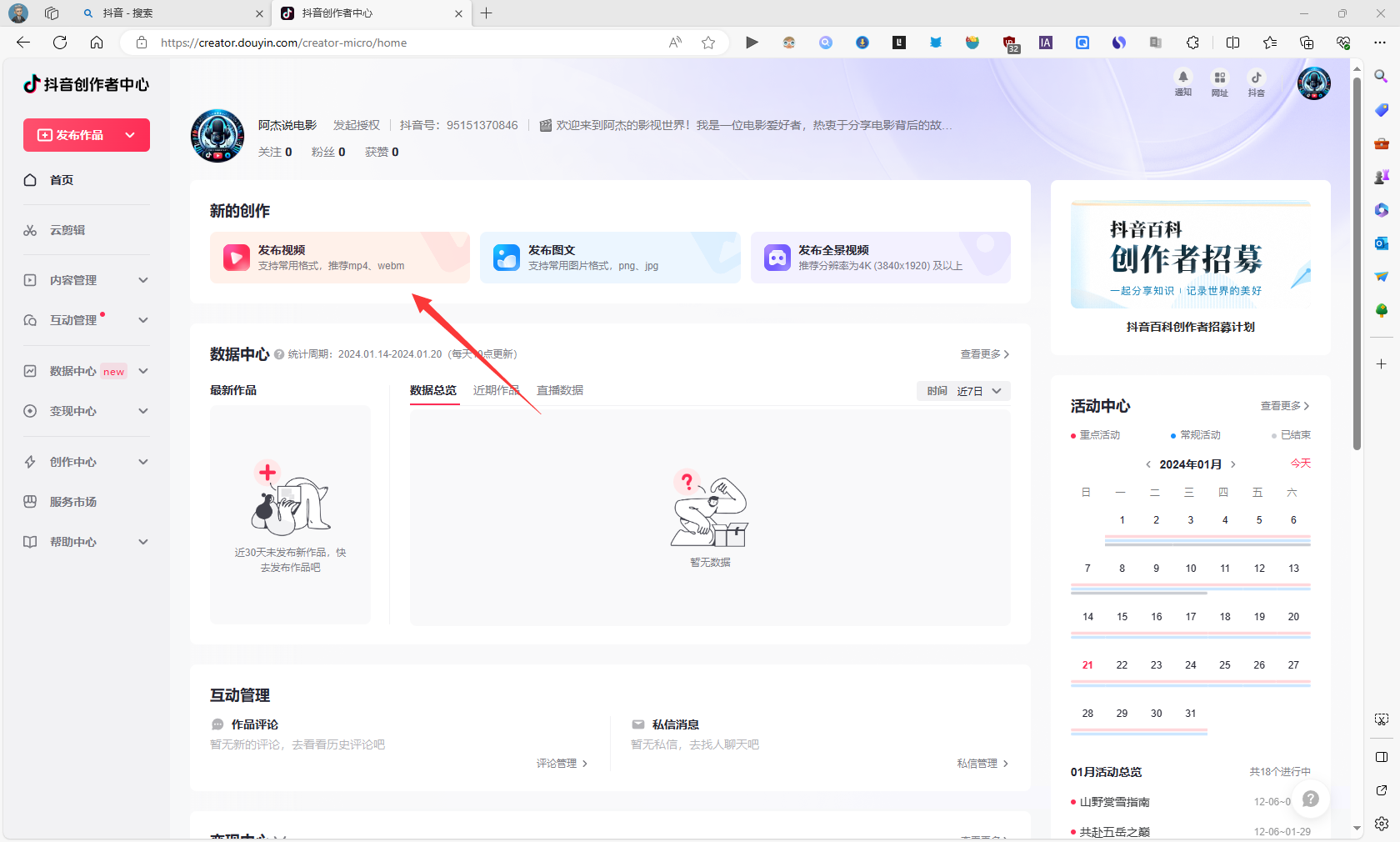
Task: Switch to the 近期作品 tab
Action: tap(496, 390)
